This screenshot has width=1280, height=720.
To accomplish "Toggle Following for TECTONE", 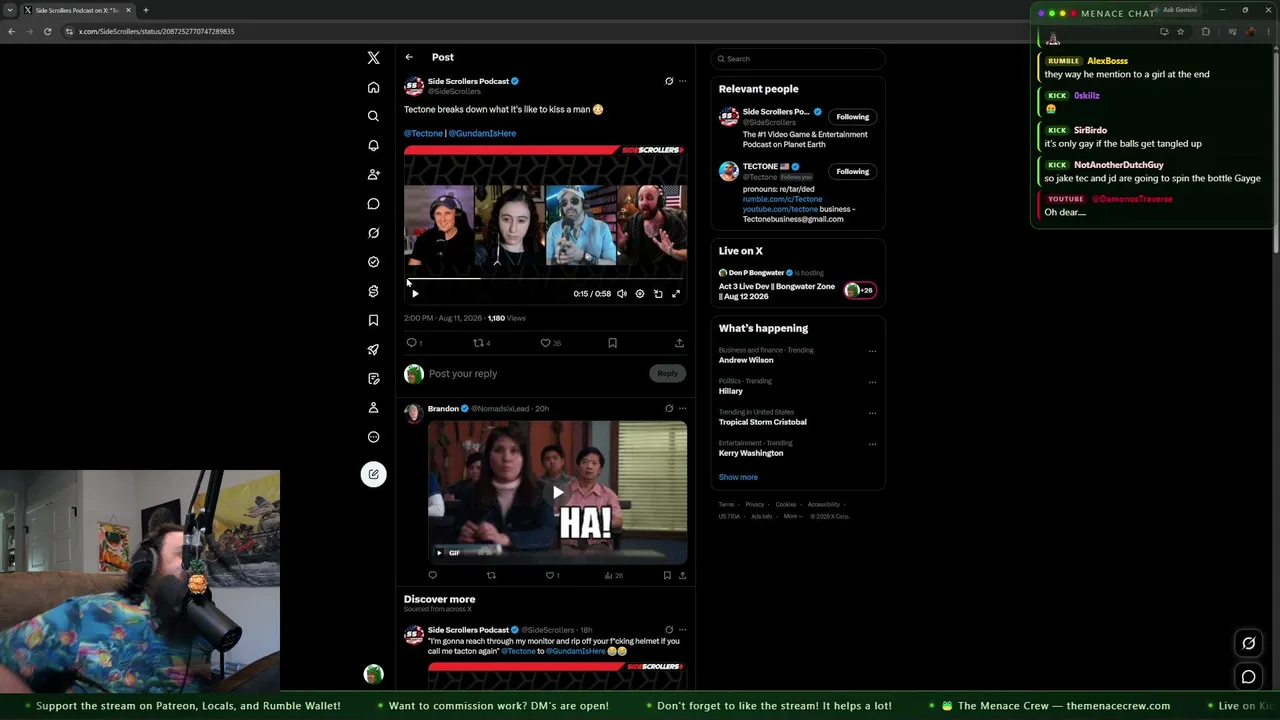I will click(853, 171).
